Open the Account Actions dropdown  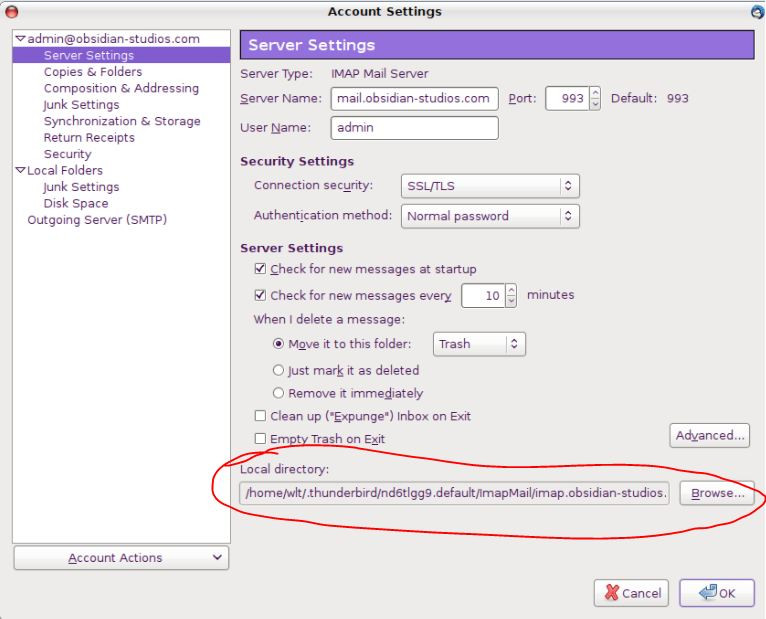[x=121, y=558]
